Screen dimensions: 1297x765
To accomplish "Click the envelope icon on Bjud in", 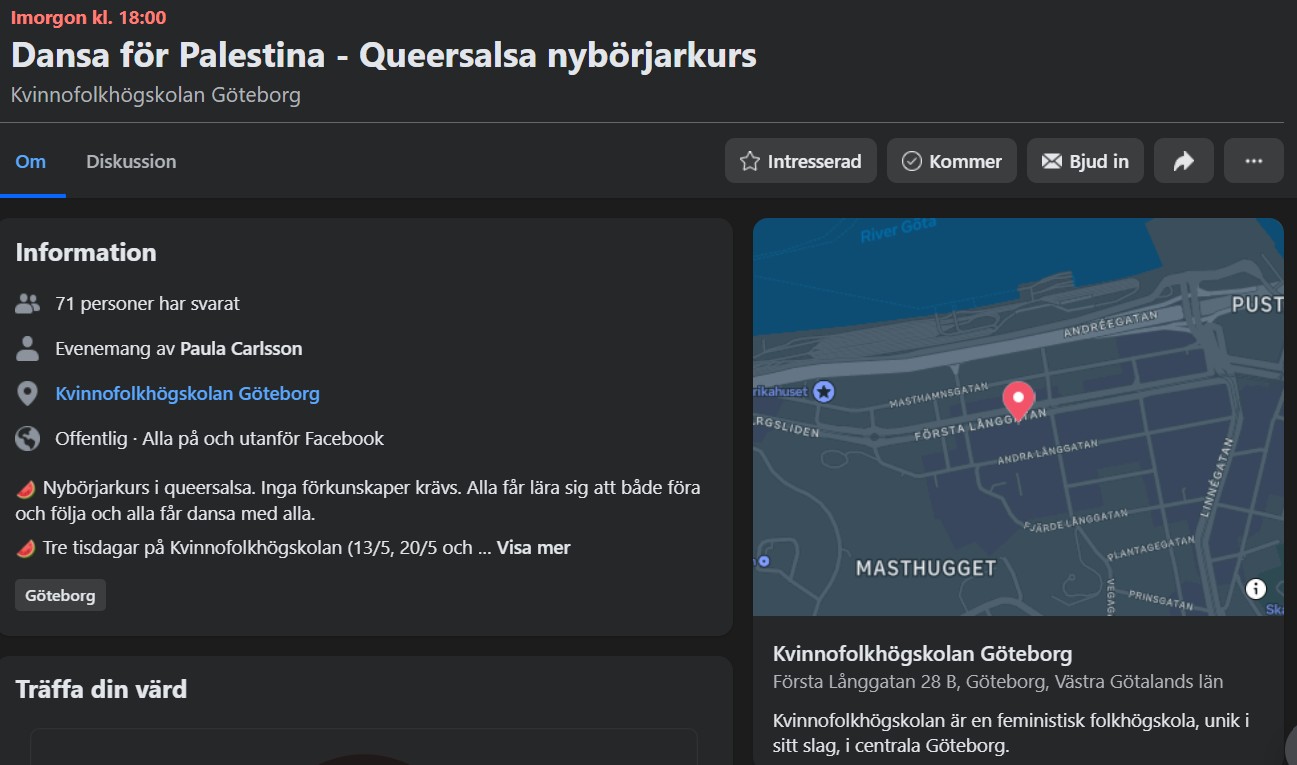I will pyautogui.click(x=1051, y=161).
